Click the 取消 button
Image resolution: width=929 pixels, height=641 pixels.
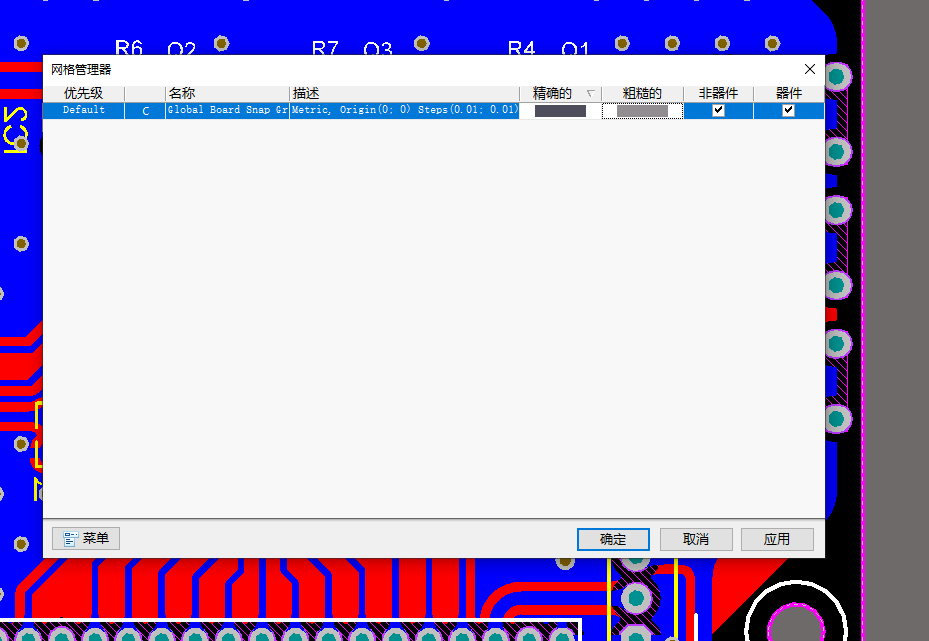coord(696,539)
